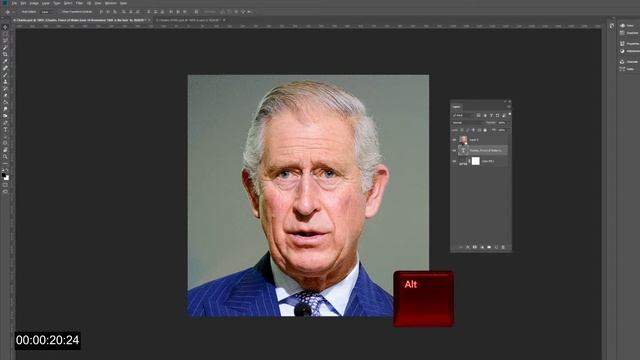Delete layer using the trash icon
640x360 pixels.
(x=503, y=247)
